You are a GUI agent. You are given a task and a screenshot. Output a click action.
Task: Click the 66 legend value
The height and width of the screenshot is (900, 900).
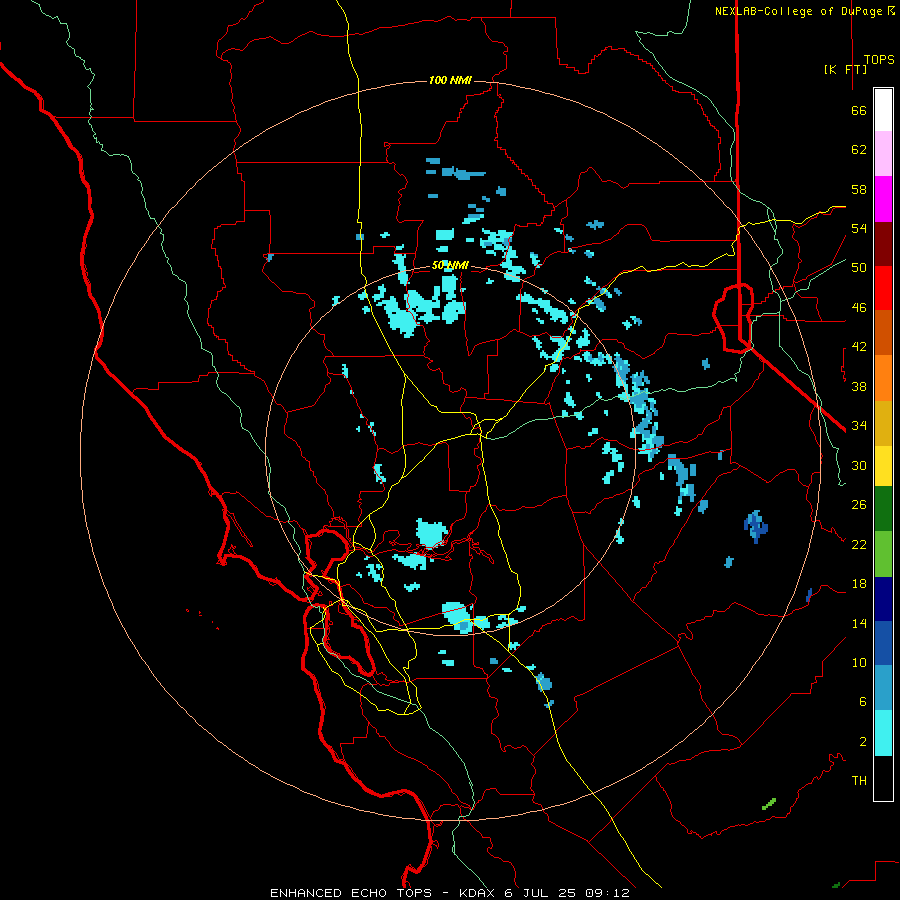(x=859, y=111)
